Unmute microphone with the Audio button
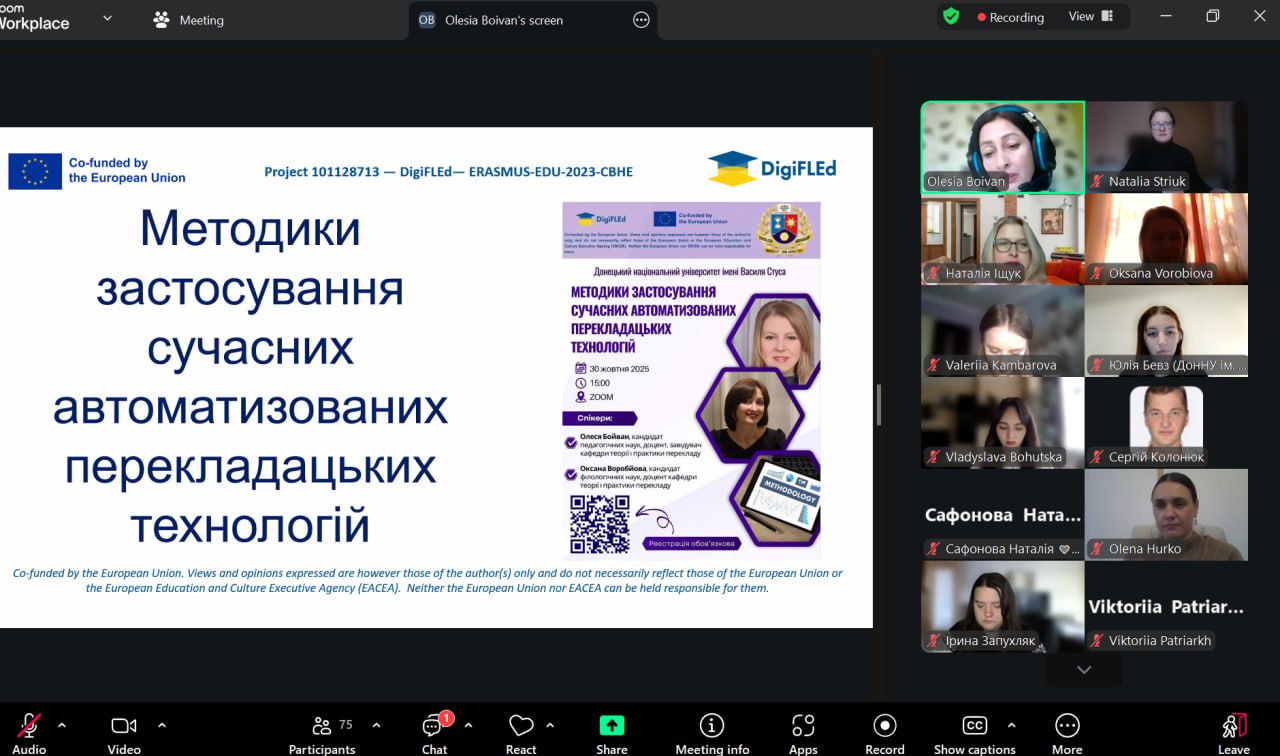1280x756 pixels. (29, 733)
